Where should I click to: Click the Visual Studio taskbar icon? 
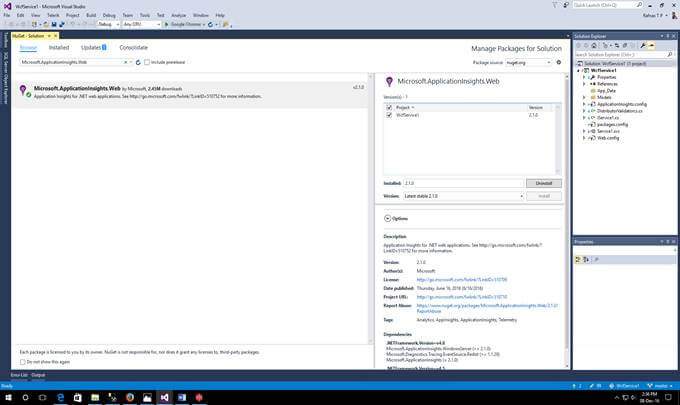(164, 397)
